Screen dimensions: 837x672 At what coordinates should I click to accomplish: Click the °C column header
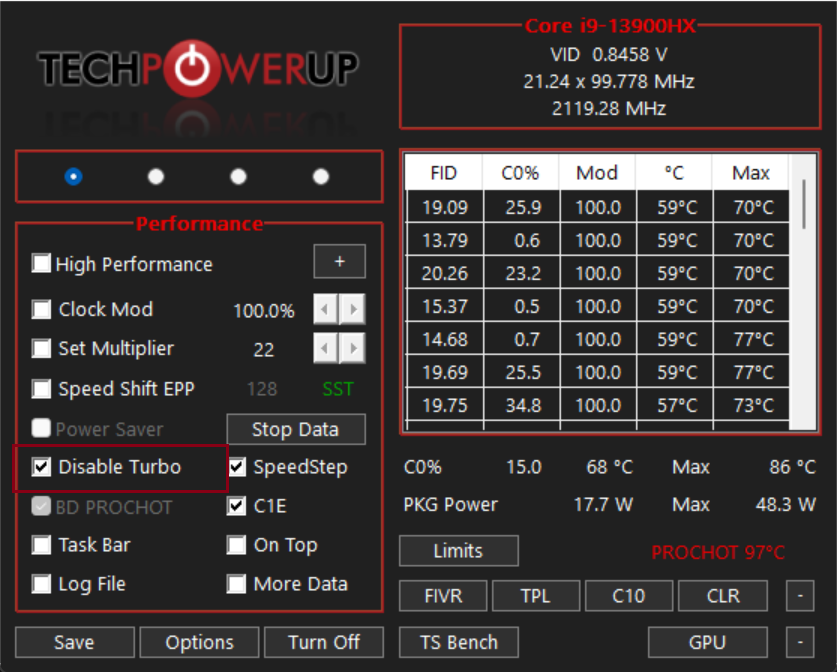[x=674, y=172]
